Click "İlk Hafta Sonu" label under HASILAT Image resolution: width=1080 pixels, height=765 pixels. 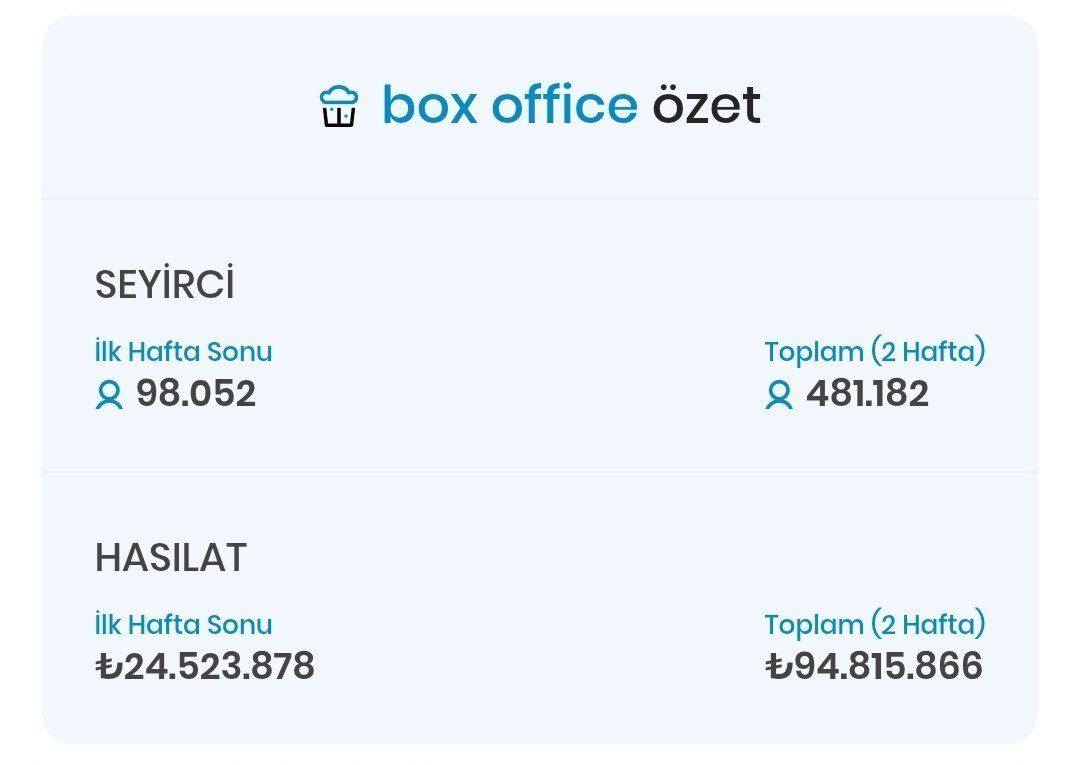coord(183,625)
